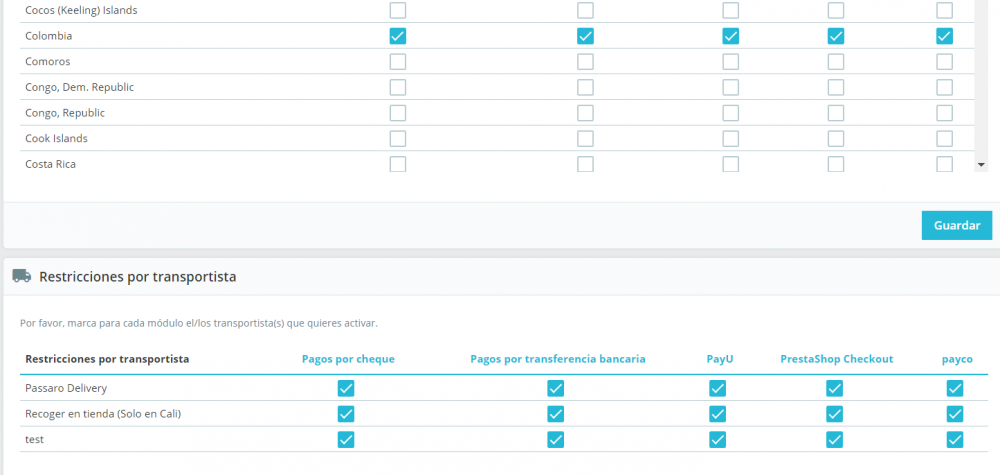Uncheck test carrier for PrestaShop Checkout
Image resolution: width=1000 pixels, height=475 pixels.
pos(834,439)
